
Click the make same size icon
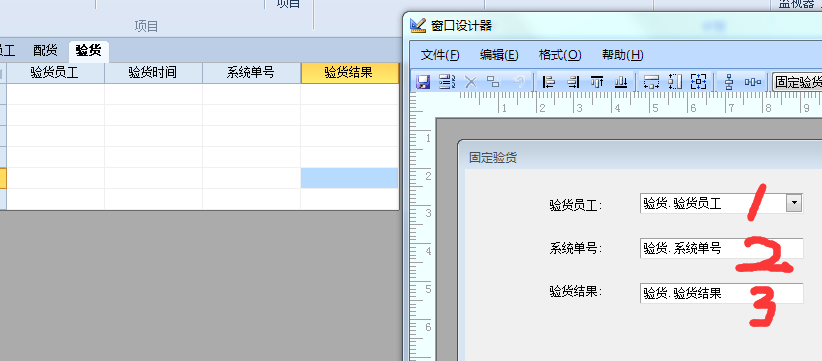coord(699,82)
